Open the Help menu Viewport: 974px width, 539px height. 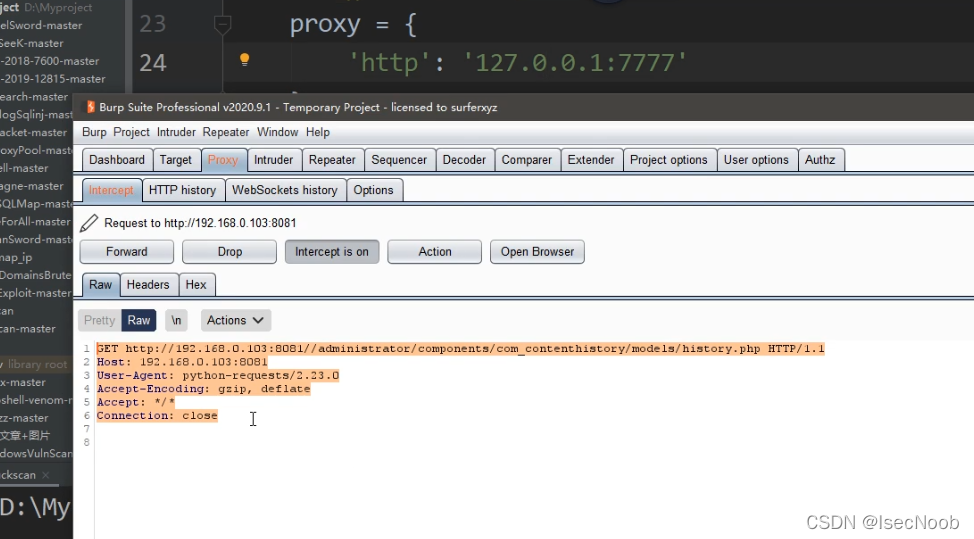pos(317,132)
